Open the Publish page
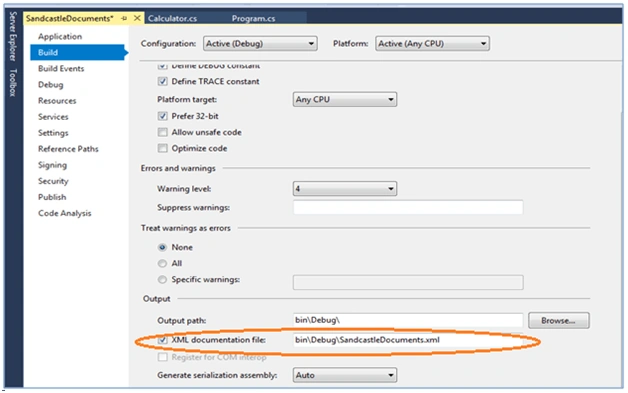Screen dimensions: 628x393 point(52,197)
